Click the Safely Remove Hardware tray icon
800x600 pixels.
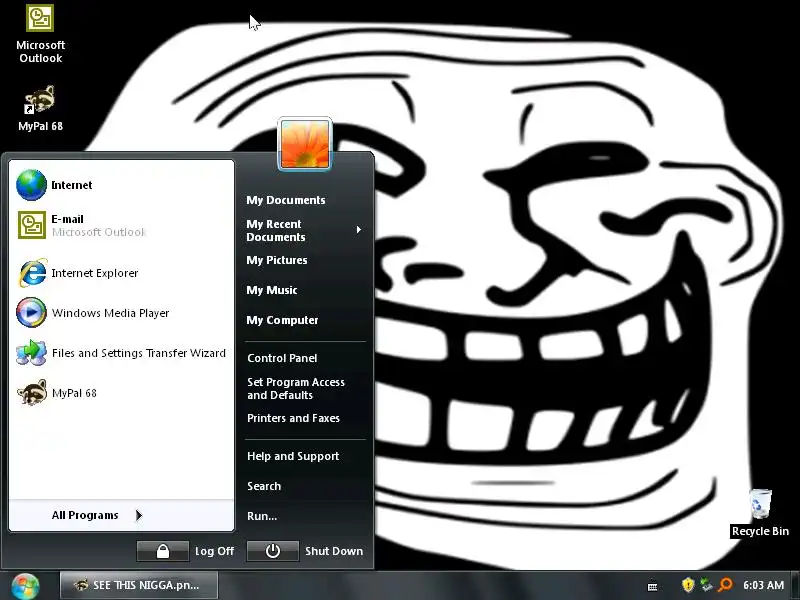click(707, 585)
